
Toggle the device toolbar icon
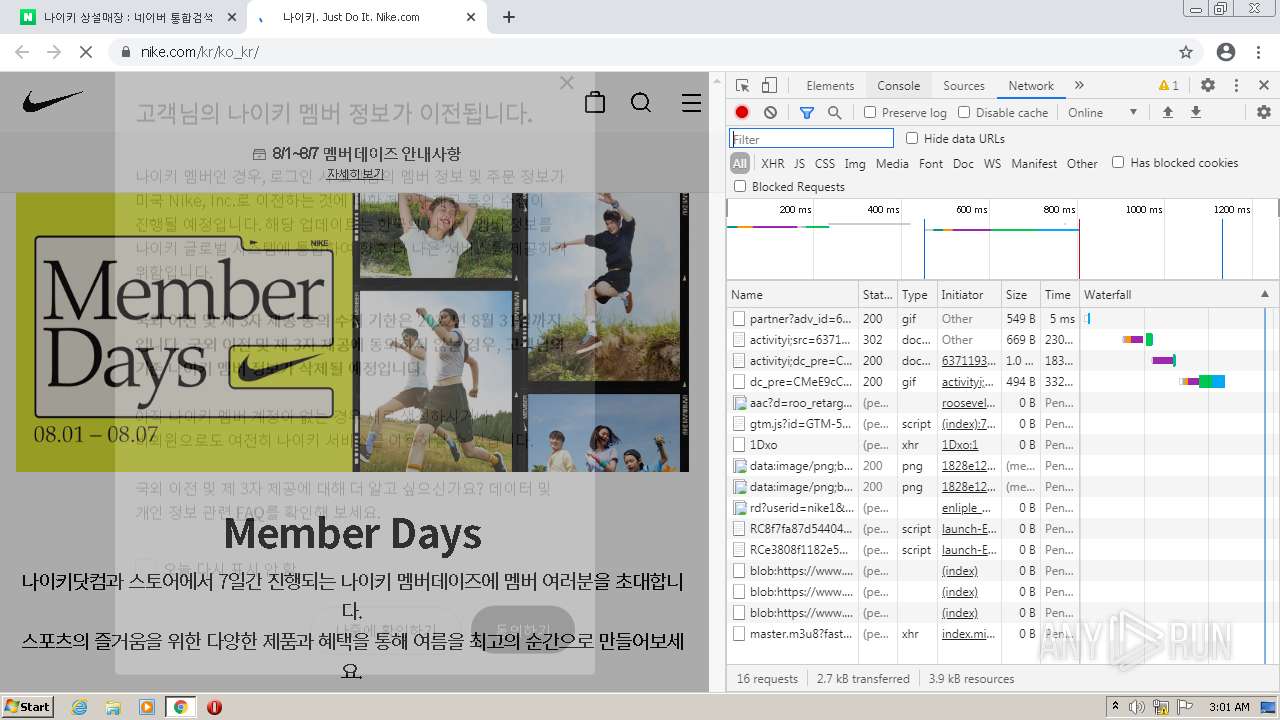pos(769,86)
